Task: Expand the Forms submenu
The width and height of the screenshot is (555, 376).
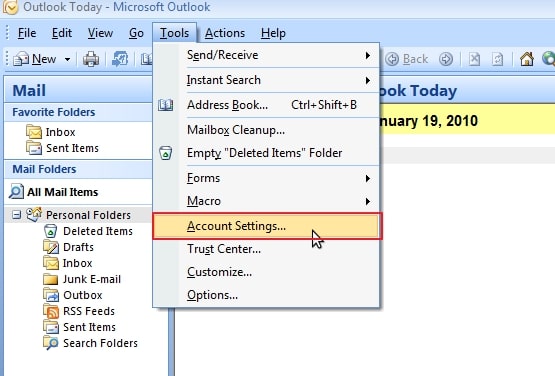Action: [x=266, y=178]
